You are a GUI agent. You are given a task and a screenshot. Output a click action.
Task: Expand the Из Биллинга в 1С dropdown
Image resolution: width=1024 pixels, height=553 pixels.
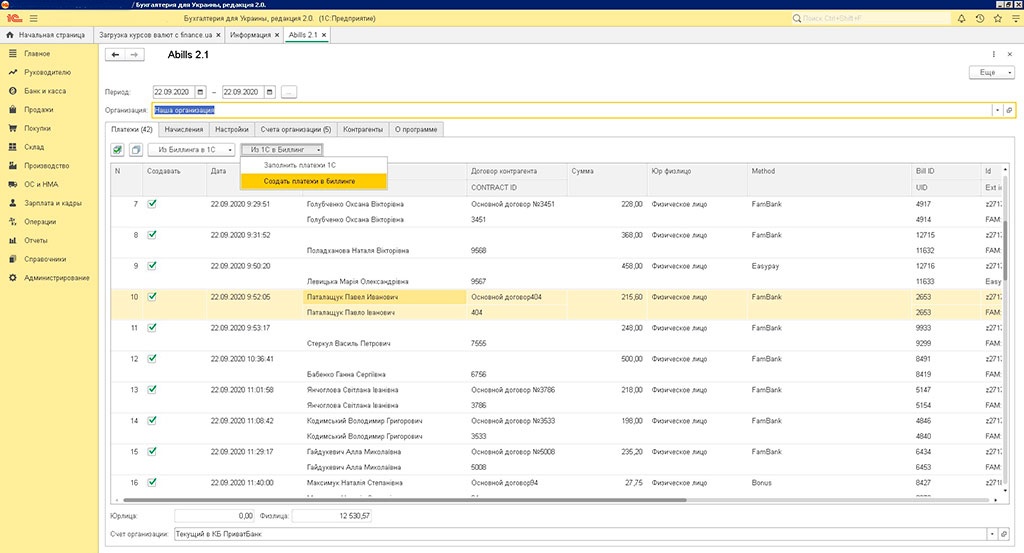pyautogui.click(x=191, y=149)
